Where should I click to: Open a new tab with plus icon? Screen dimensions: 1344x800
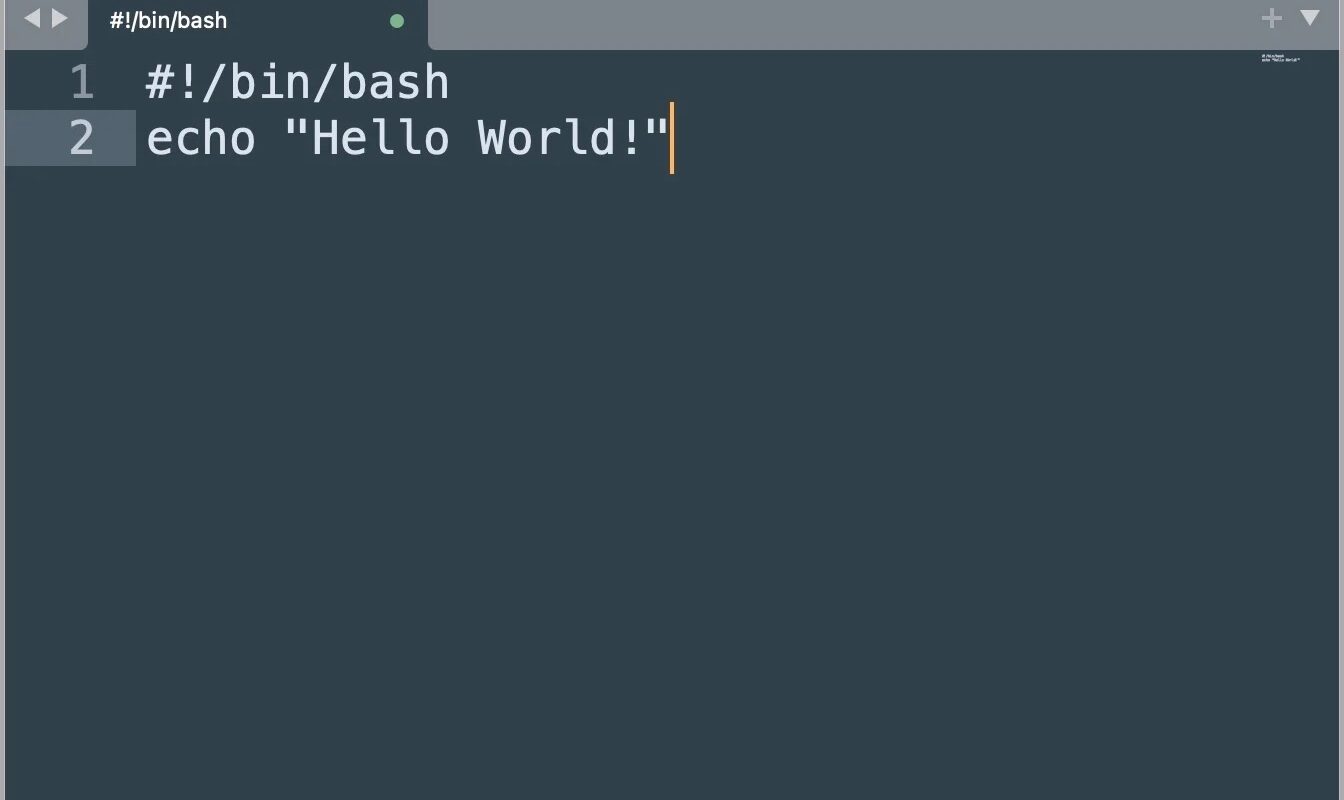point(1271,18)
